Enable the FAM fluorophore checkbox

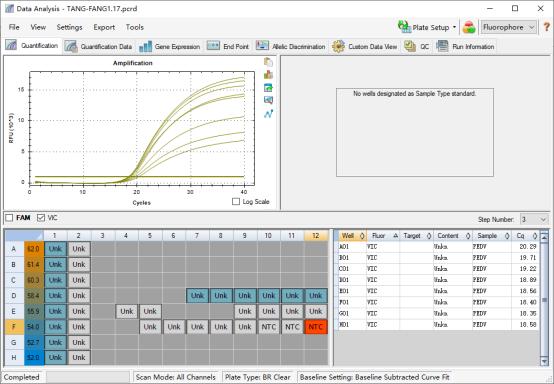(x=10, y=218)
